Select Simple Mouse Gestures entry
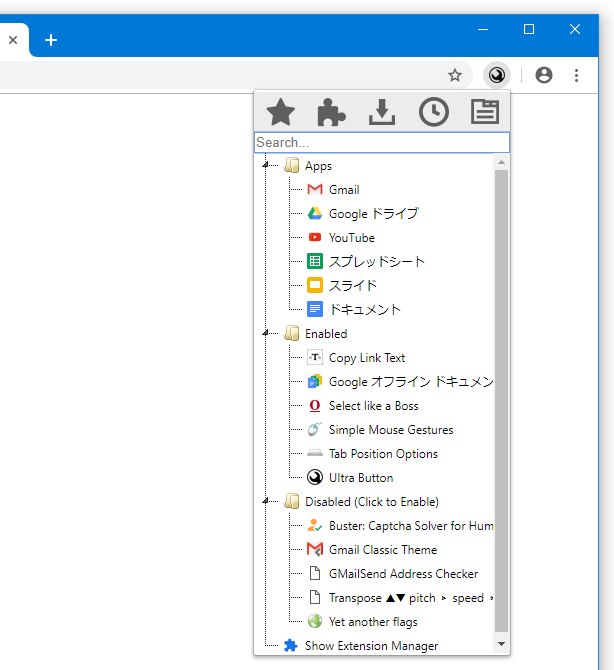614x670 pixels. [391, 429]
